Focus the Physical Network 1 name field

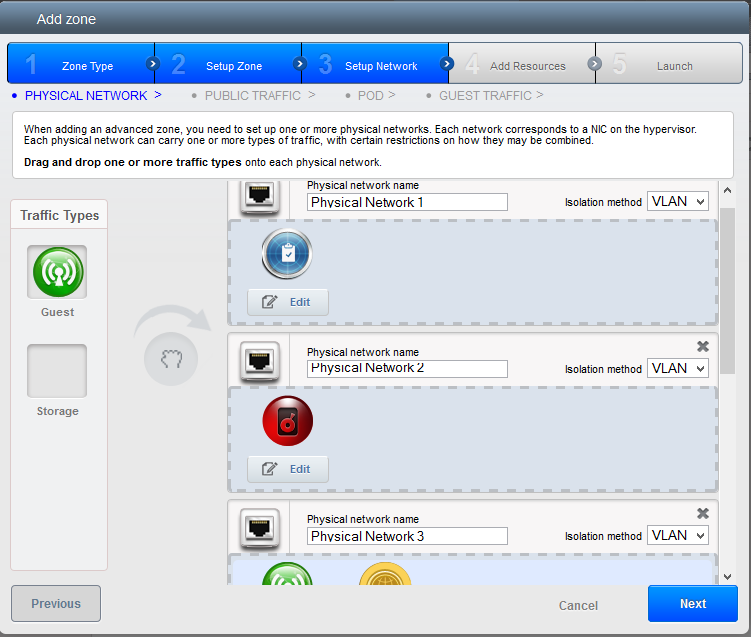(407, 202)
